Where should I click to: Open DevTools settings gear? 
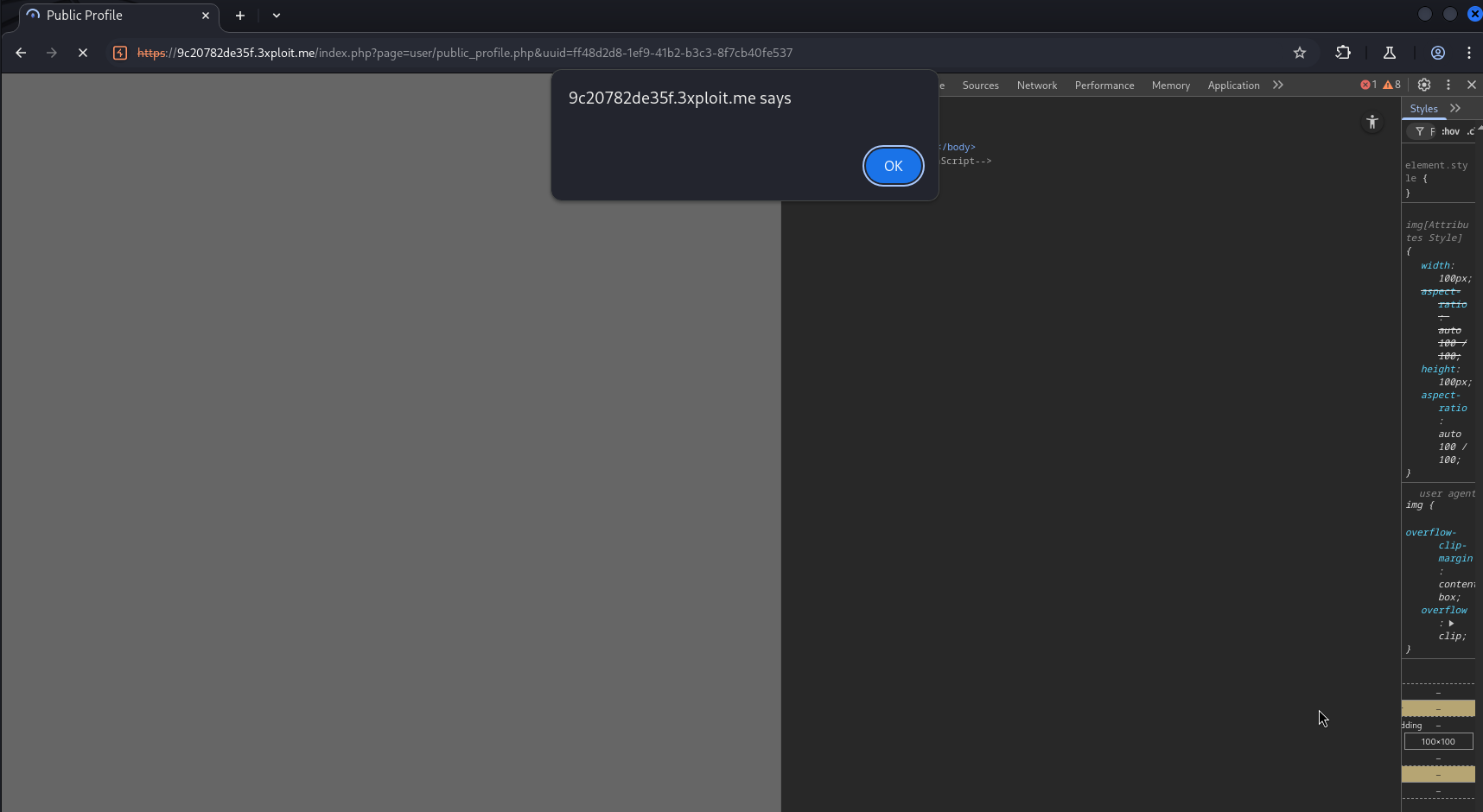point(1423,85)
